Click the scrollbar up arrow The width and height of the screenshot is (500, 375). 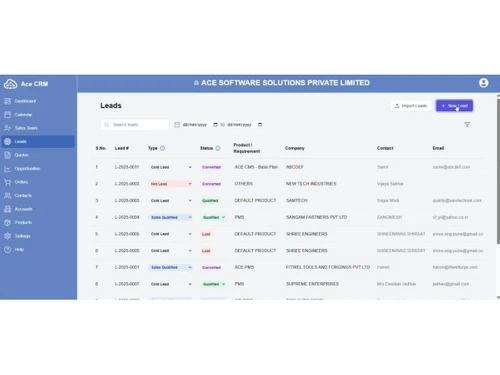[x=498, y=96]
